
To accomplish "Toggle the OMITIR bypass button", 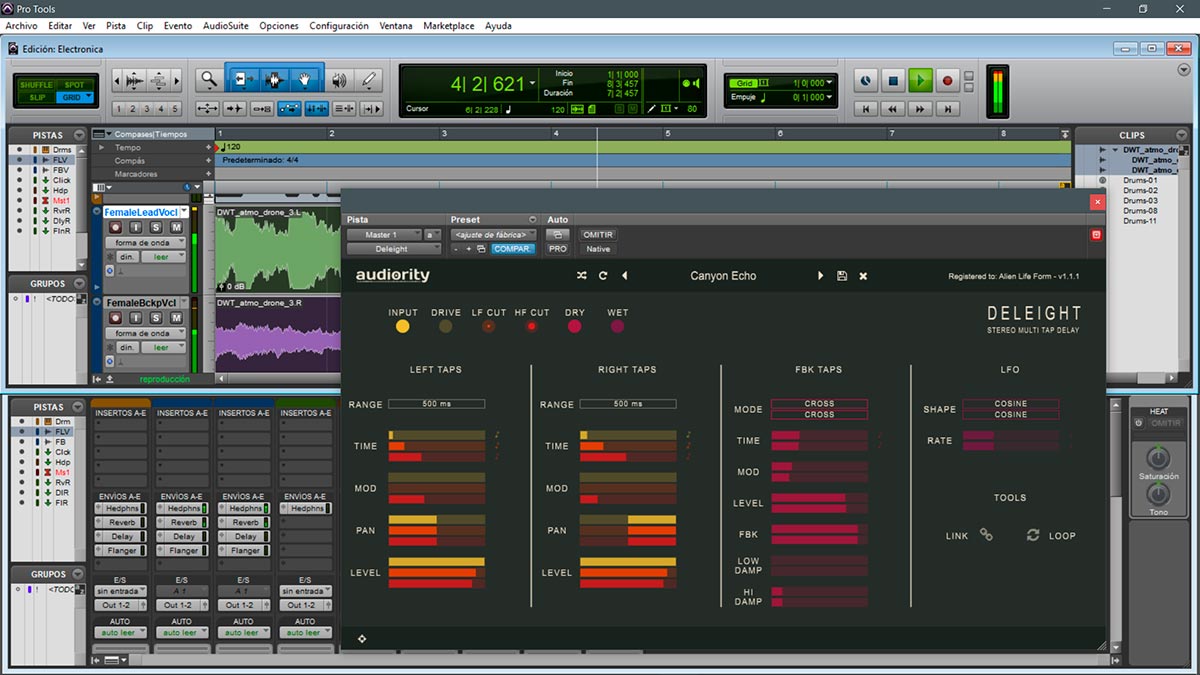I will [x=597, y=235].
